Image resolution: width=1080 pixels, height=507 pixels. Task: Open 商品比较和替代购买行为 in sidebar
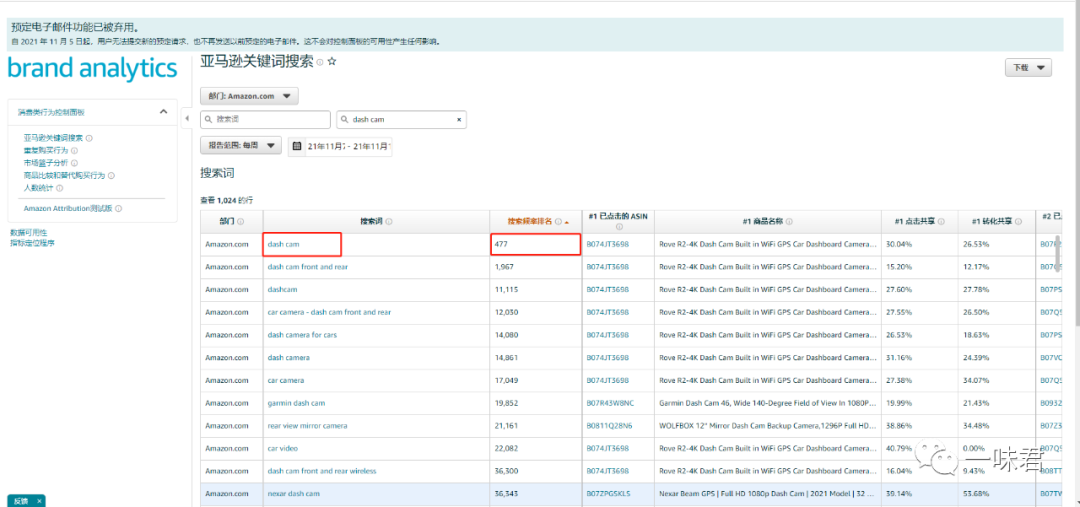coord(65,176)
